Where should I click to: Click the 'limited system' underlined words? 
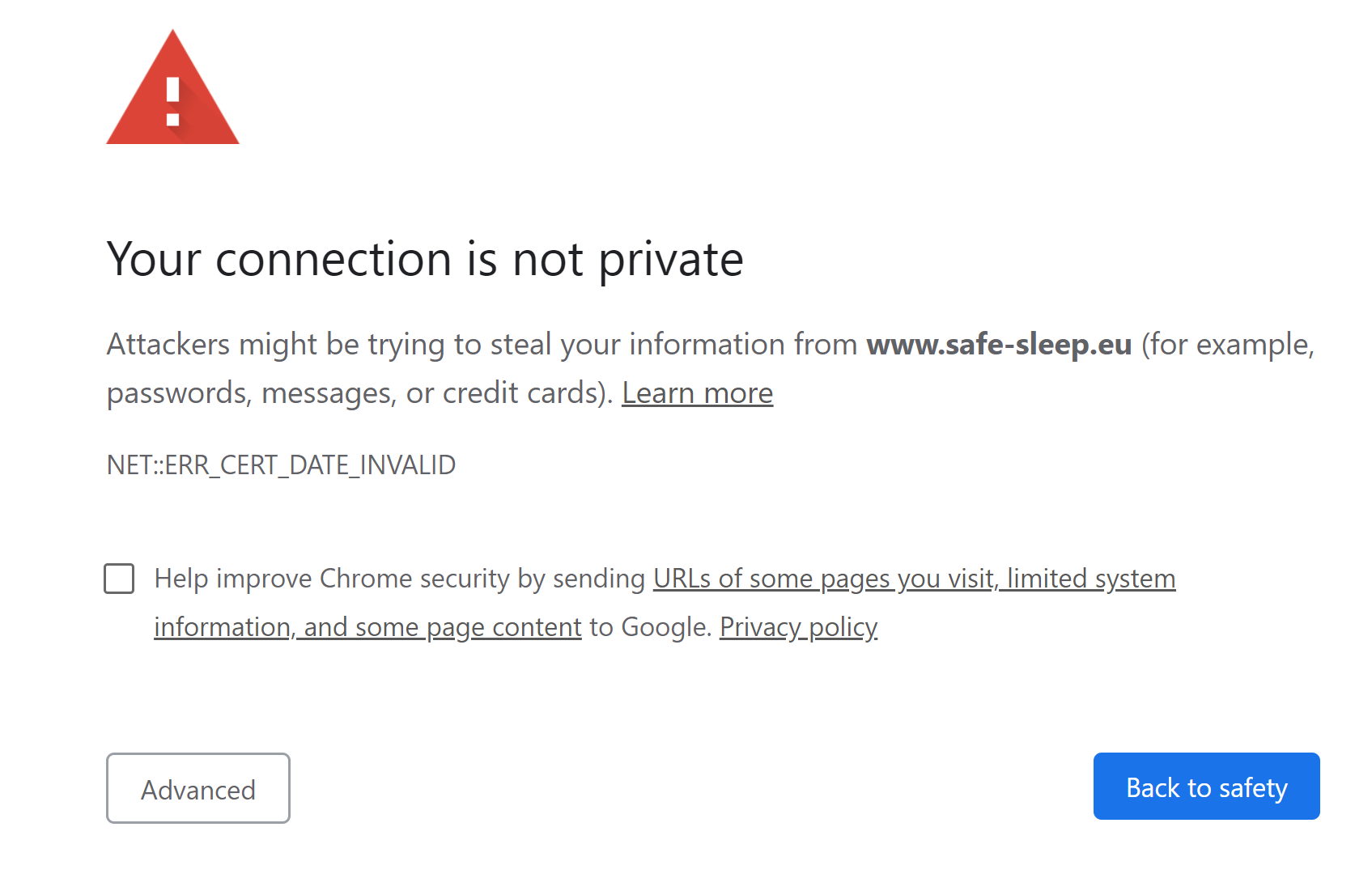(1090, 579)
